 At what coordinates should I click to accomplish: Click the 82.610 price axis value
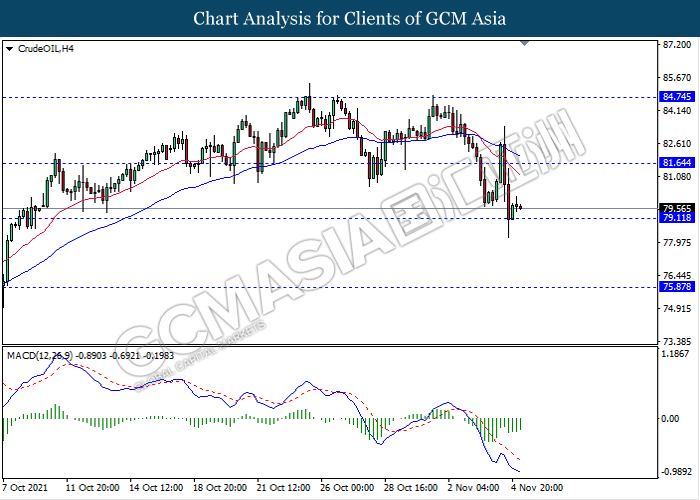[677, 144]
